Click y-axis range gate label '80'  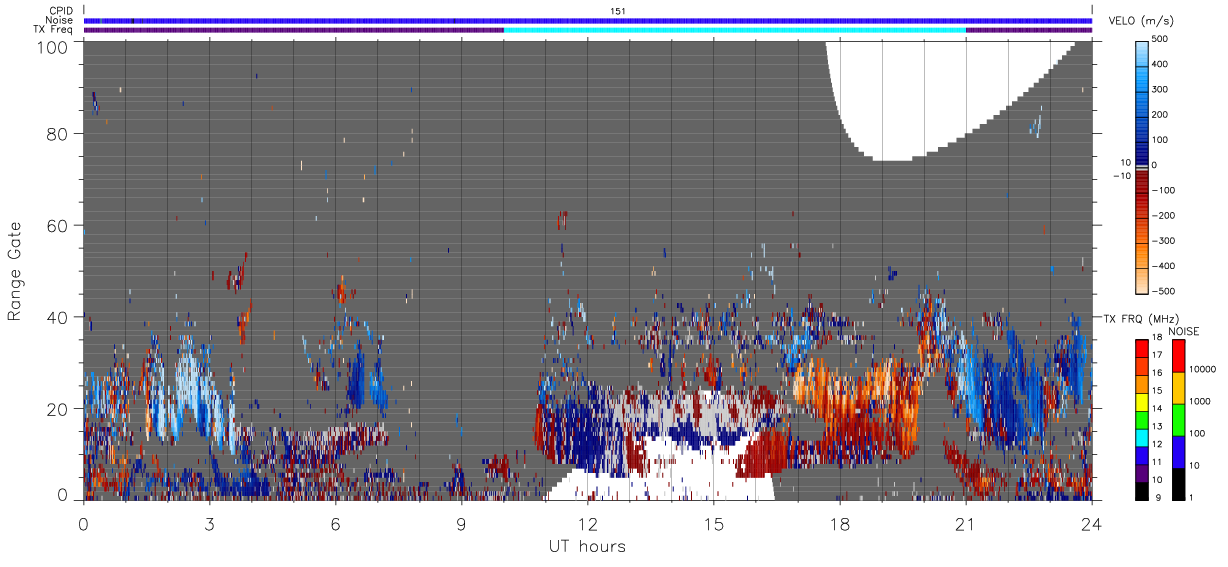click(x=57, y=134)
